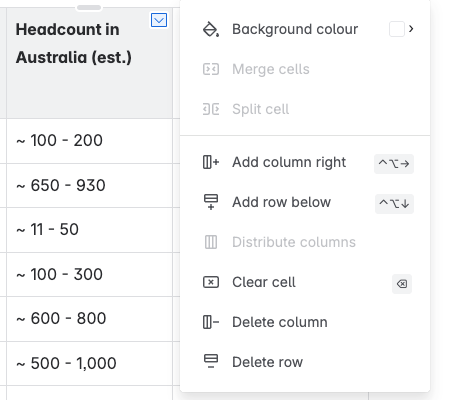Choose Delete row from the menu
Image resolution: width=452 pixels, height=400 pixels.
pos(305,362)
